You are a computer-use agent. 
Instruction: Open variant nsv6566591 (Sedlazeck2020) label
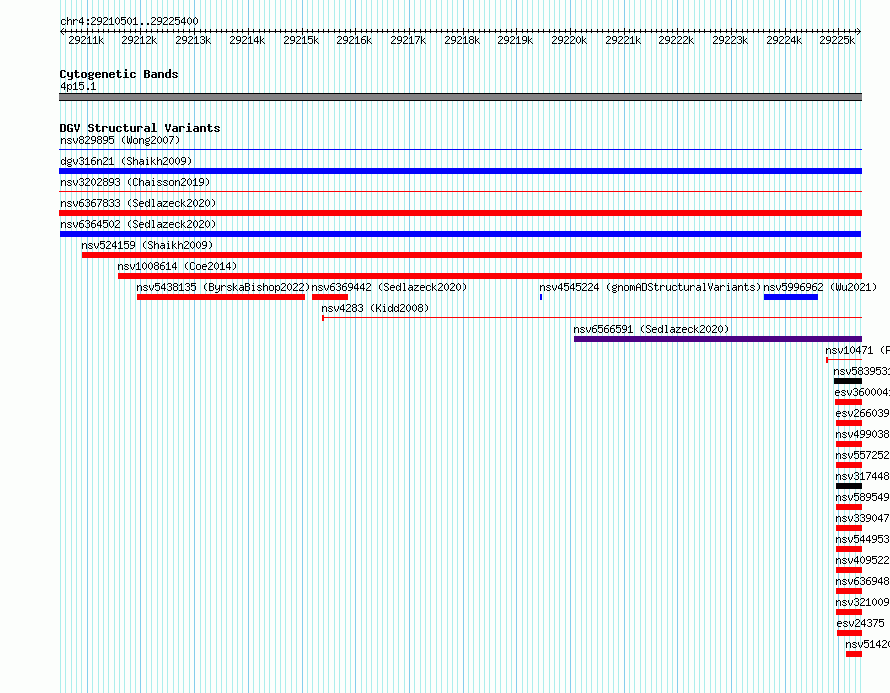point(651,329)
